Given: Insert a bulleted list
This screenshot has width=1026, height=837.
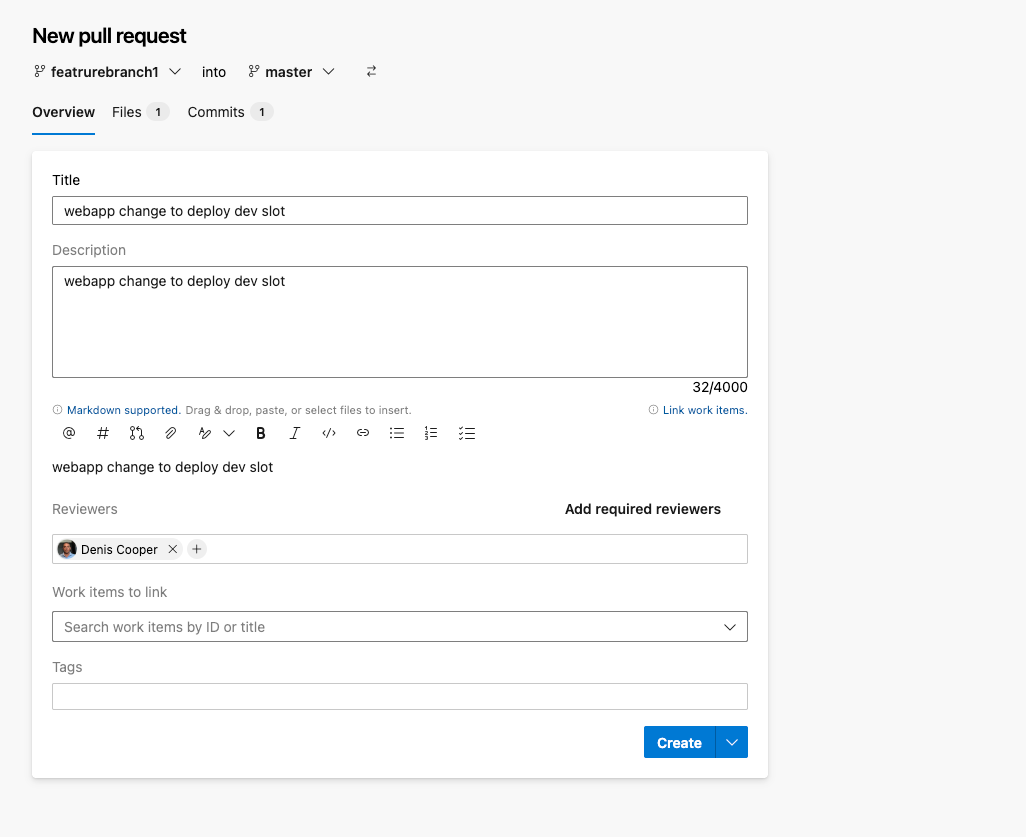Looking at the screenshot, I should (x=397, y=433).
